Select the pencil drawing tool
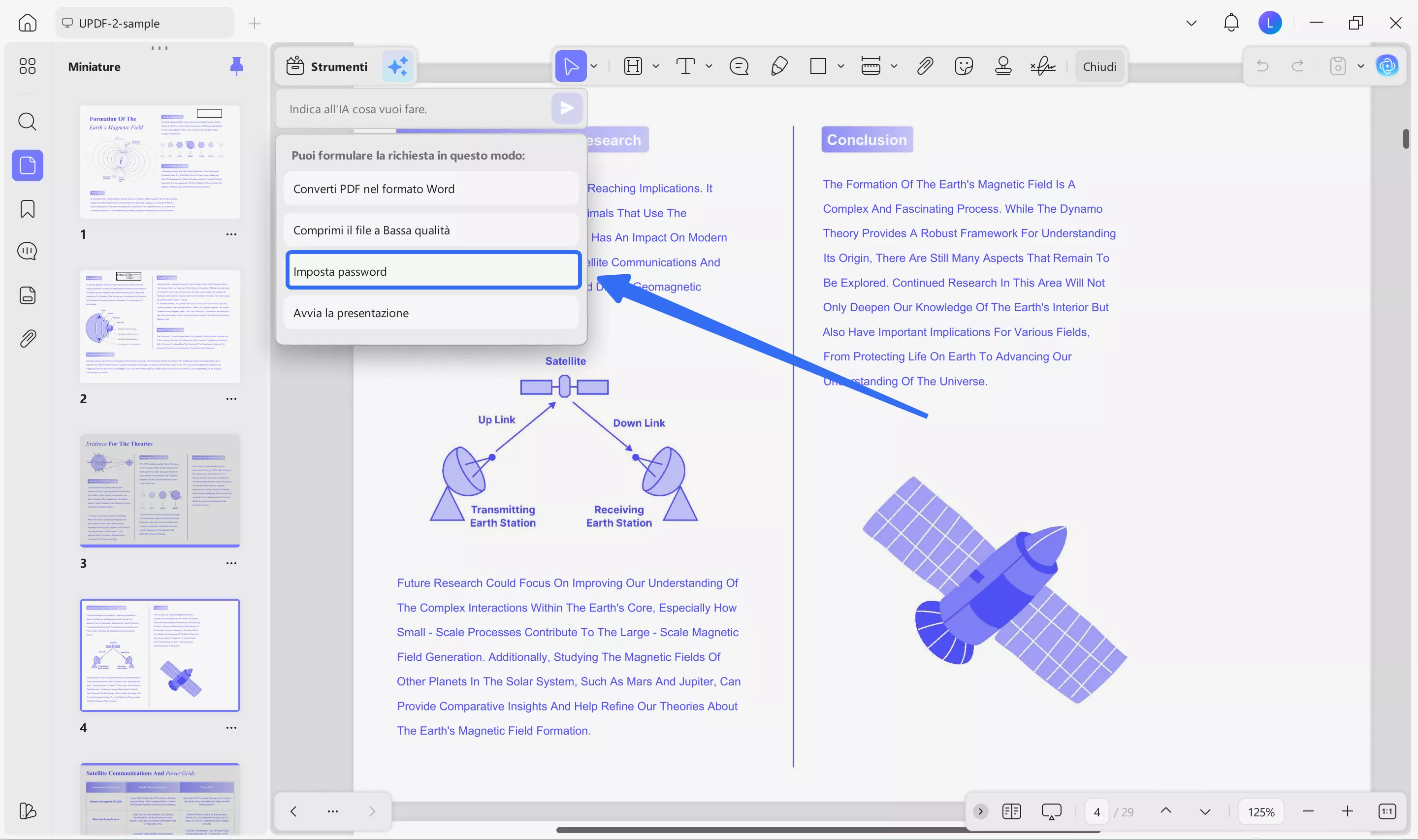1418x840 pixels. pos(778,66)
